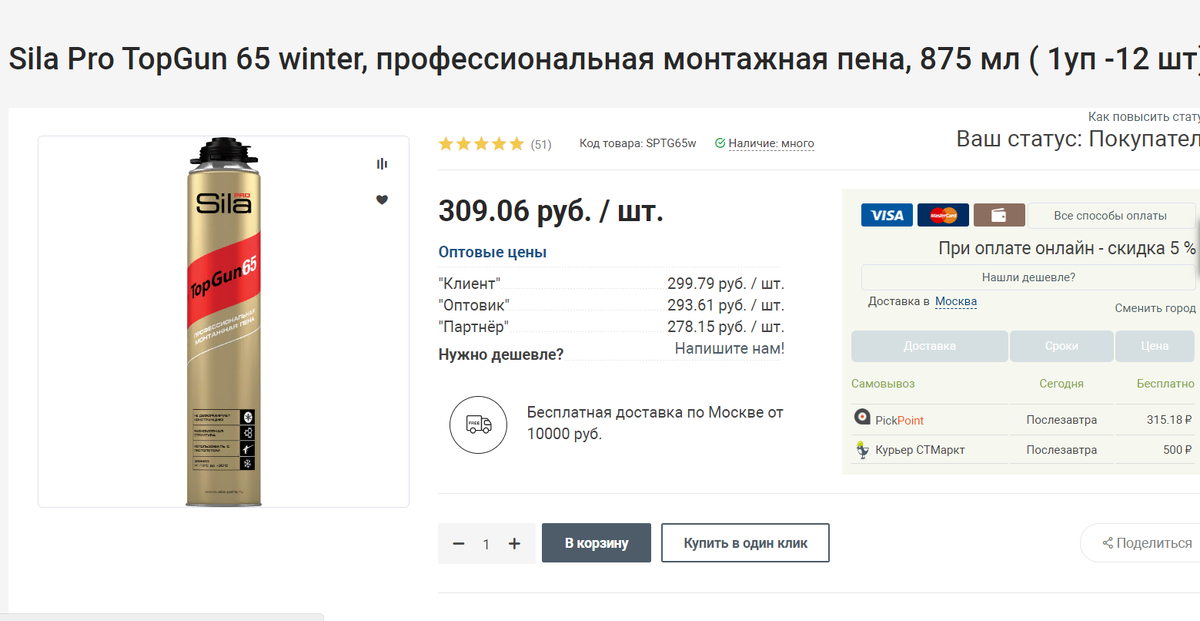Viewport: 1200px width, 621px height.
Task: Decrease quantity with the minus button
Action: pos(459,544)
